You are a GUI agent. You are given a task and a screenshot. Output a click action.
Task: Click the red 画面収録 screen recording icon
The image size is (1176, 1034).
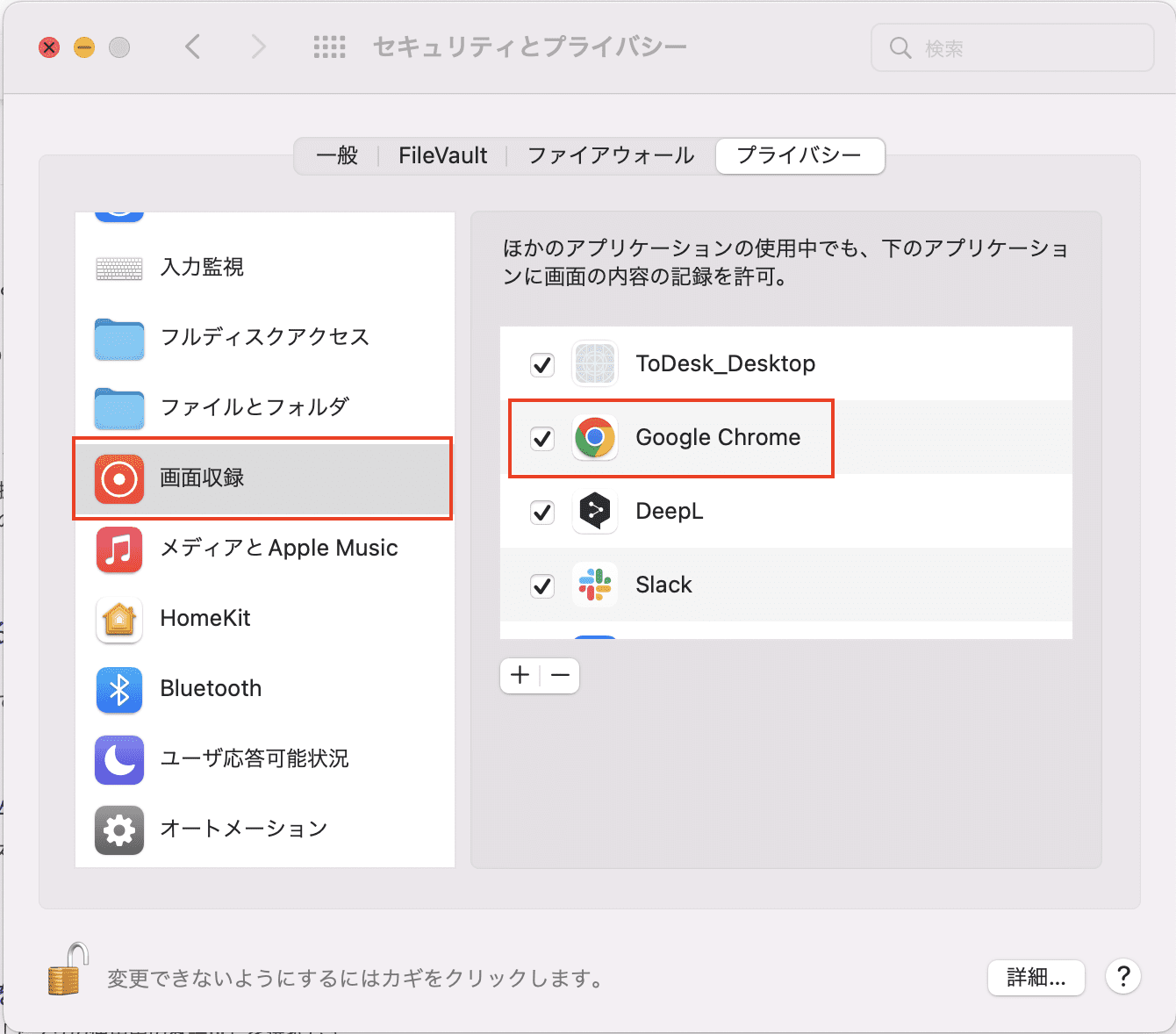[x=119, y=478]
